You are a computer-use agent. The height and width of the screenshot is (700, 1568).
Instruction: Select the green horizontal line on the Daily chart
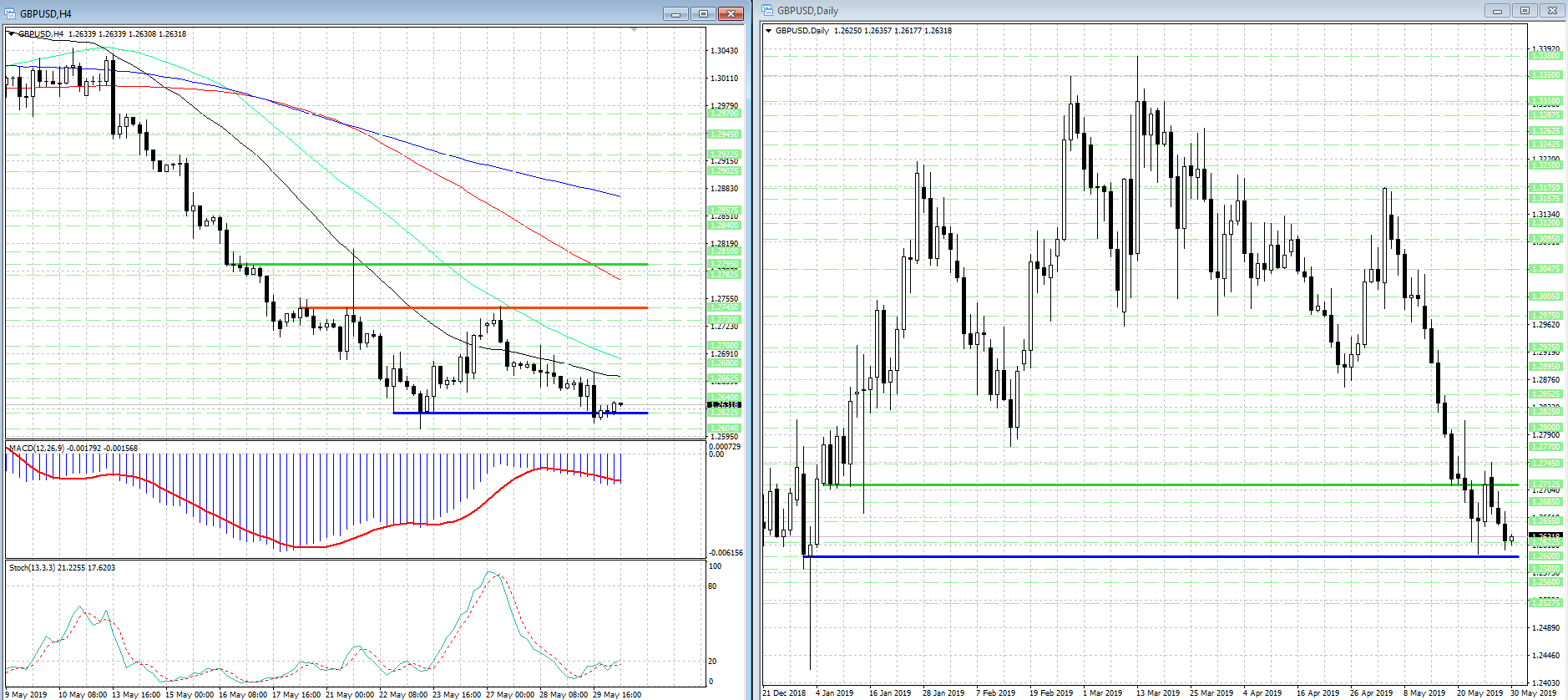1171,484
